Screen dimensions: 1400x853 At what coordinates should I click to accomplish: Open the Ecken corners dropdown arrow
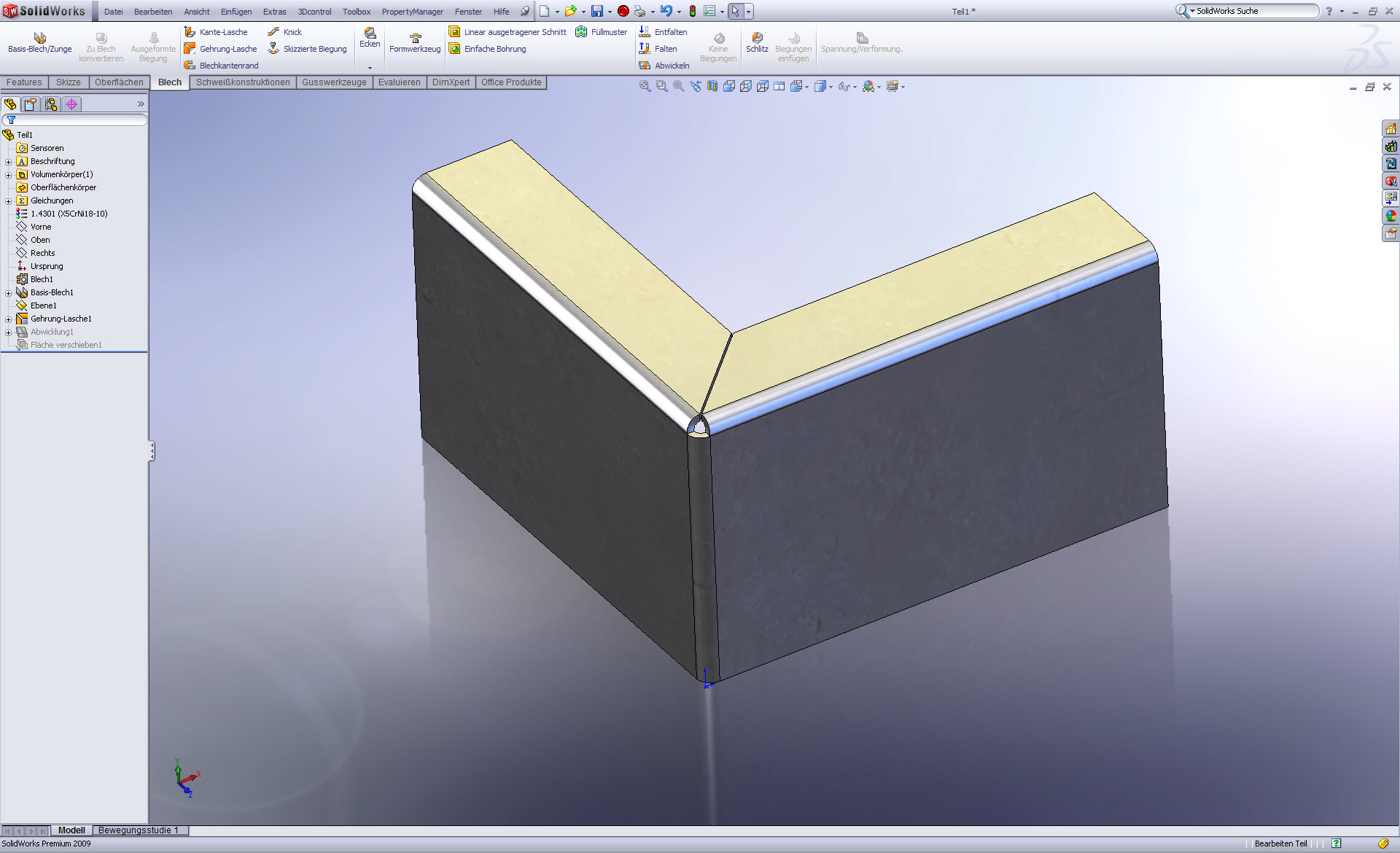click(x=370, y=68)
